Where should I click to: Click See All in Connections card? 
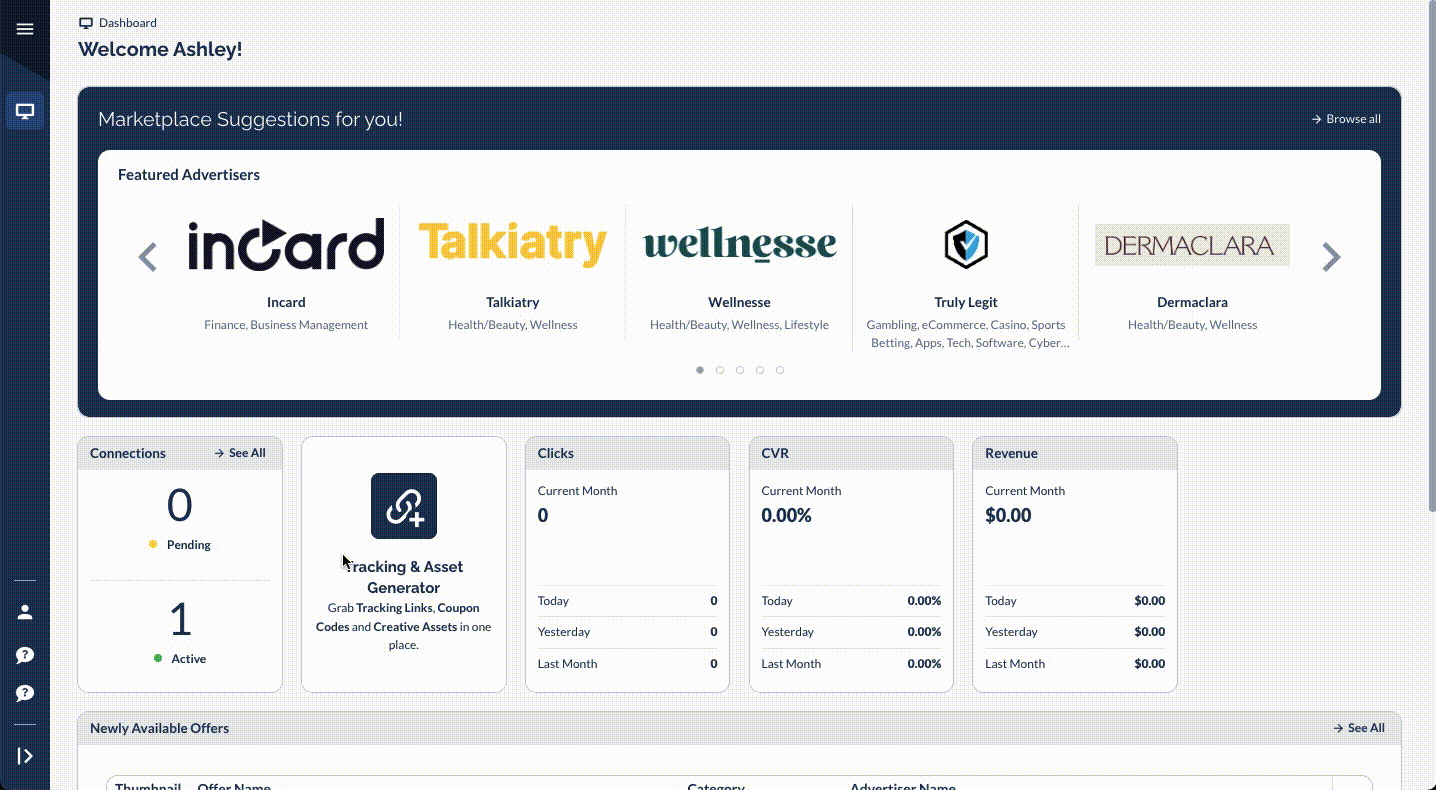pos(240,453)
